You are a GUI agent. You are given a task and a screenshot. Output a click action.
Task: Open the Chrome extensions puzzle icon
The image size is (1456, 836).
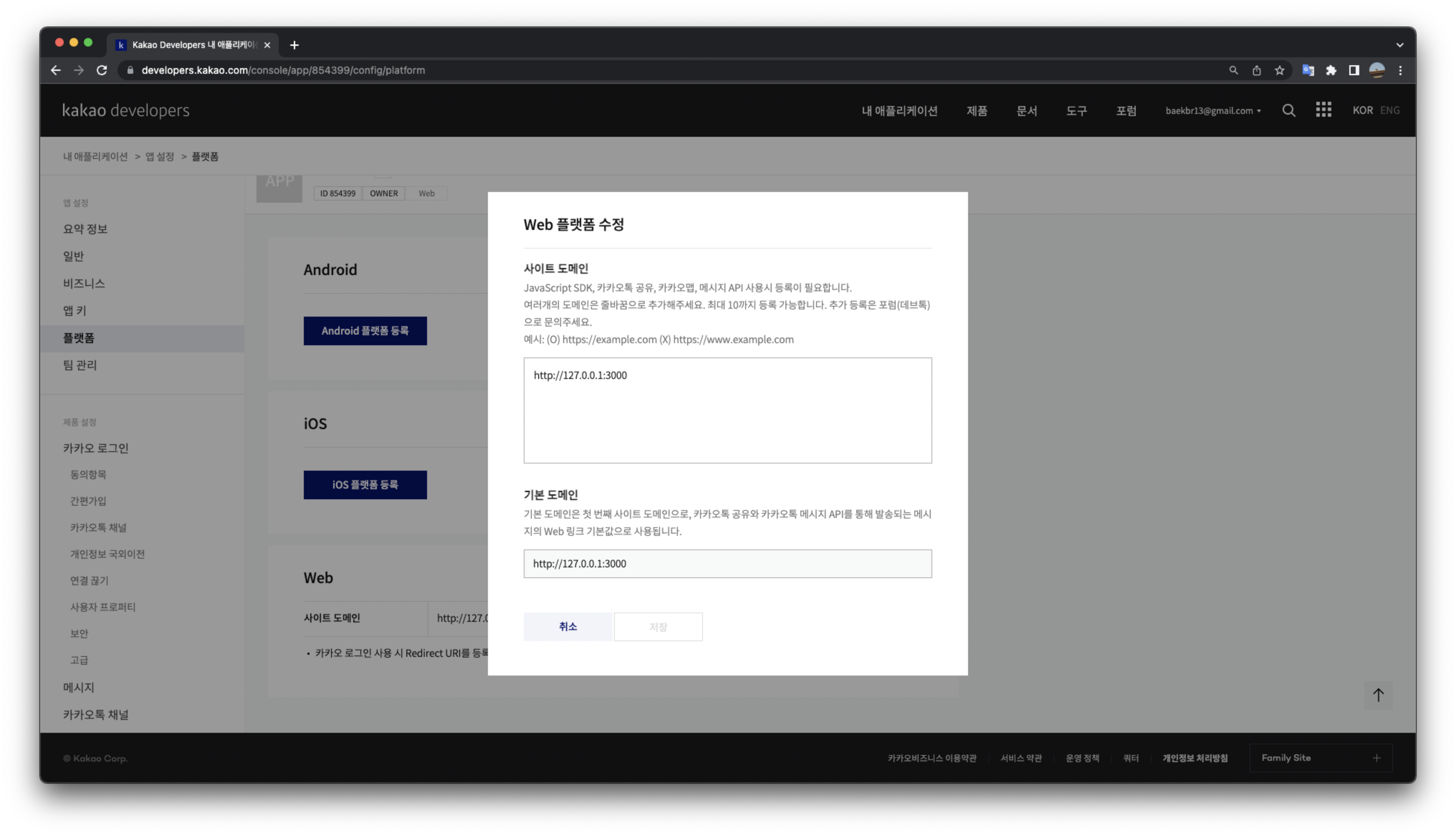tap(1331, 70)
